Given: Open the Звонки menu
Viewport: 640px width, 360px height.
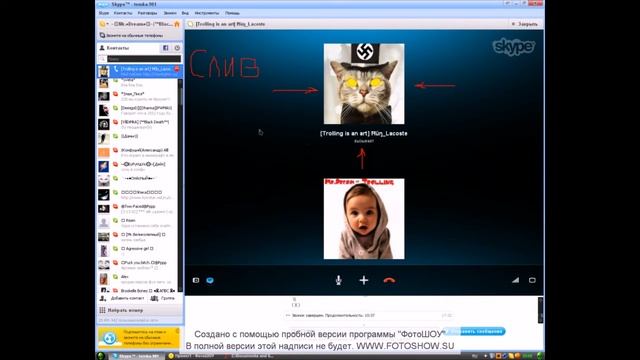Looking at the screenshot, I should [x=170, y=13].
